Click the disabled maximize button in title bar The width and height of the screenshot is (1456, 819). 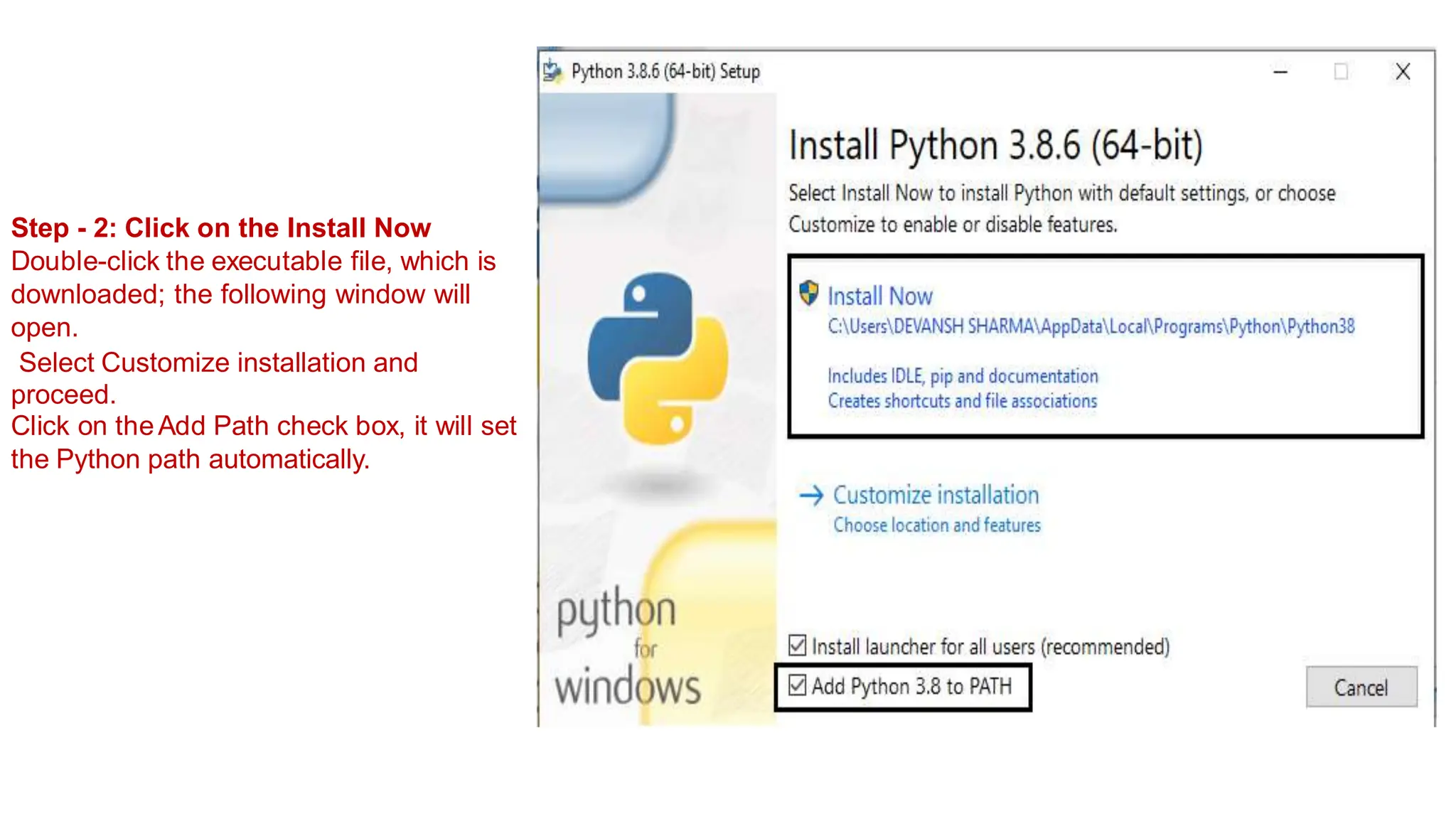click(1341, 72)
